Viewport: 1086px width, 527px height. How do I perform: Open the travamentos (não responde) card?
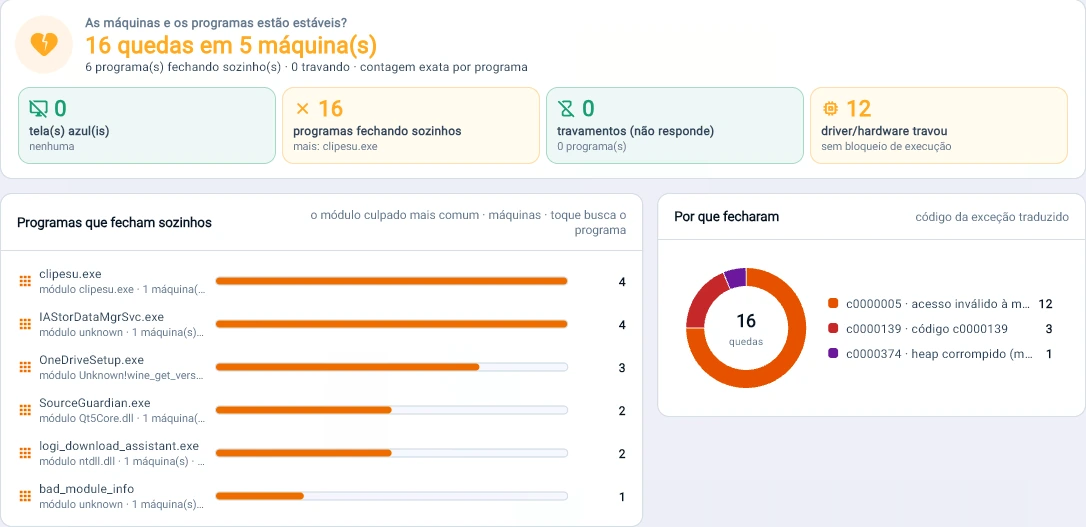(675, 125)
